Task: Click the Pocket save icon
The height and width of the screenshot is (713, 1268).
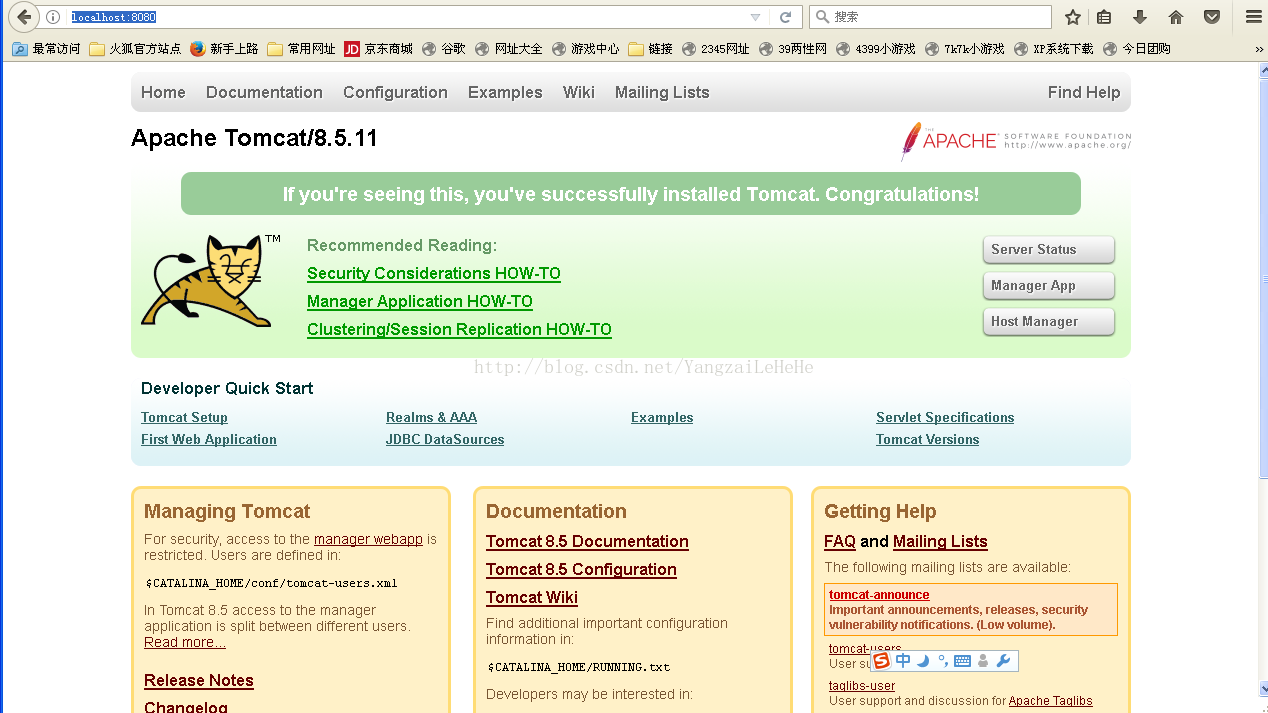Action: coord(1211,17)
